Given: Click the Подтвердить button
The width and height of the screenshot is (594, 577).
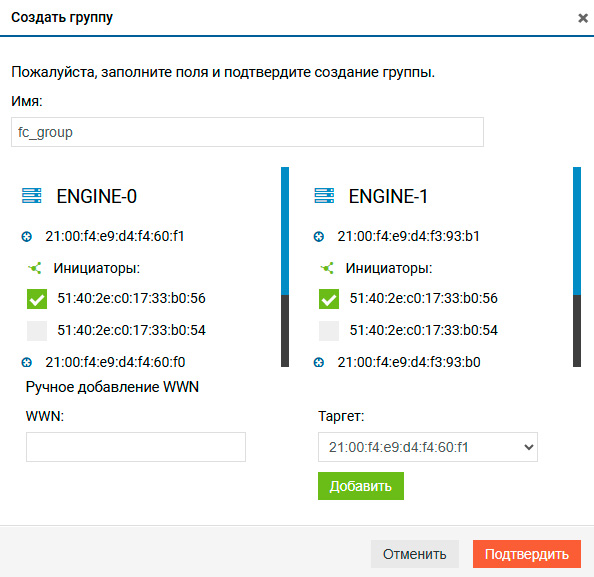Looking at the screenshot, I should coord(527,554).
